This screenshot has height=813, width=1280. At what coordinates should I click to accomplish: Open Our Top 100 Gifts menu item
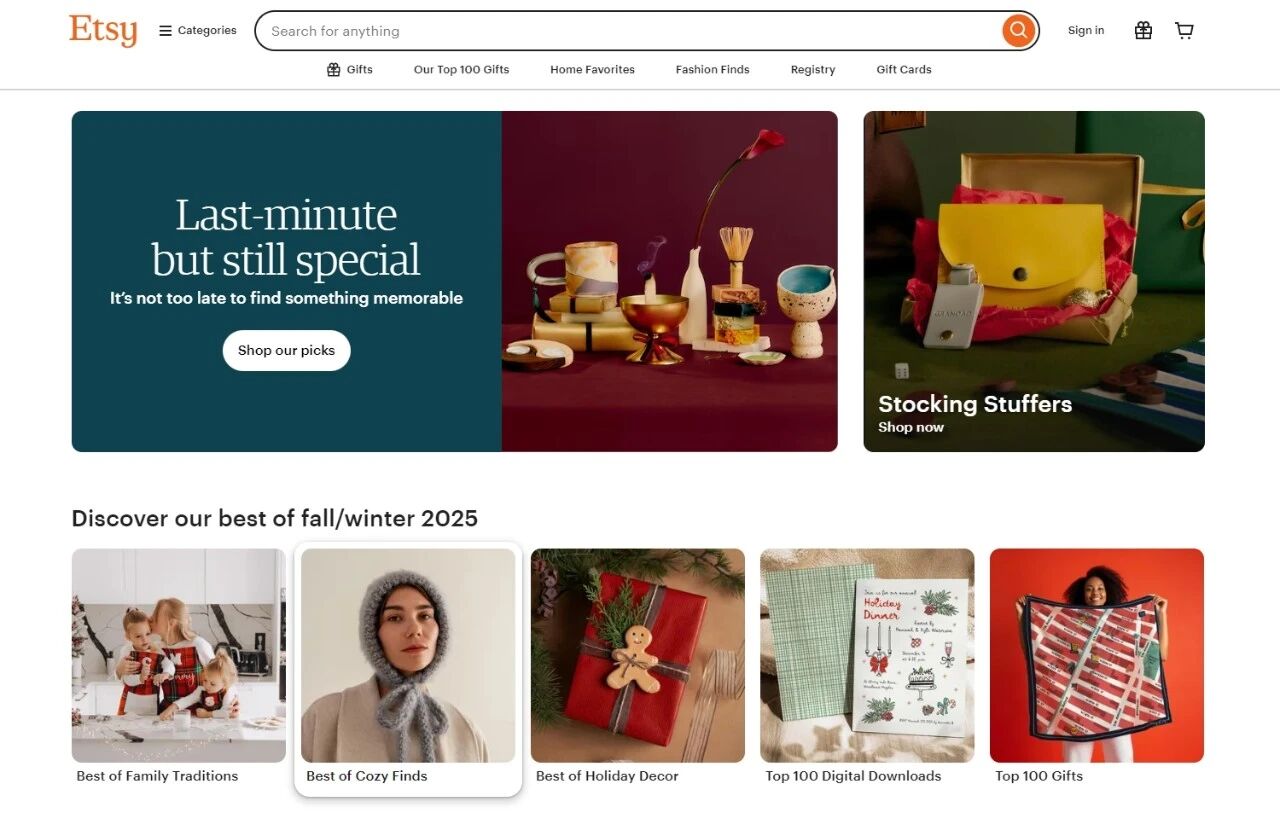[x=461, y=70]
